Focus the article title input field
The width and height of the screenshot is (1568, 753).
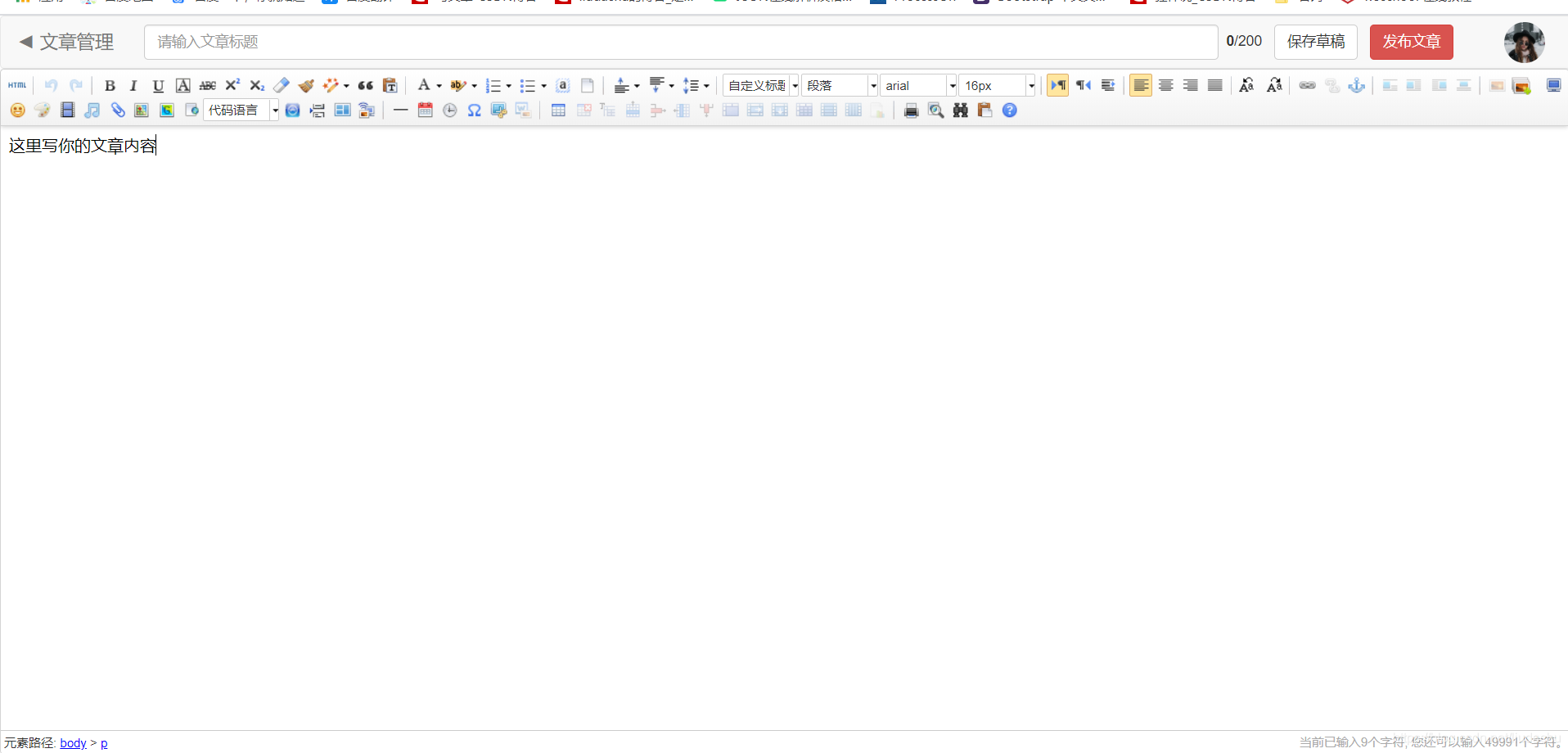click(x=681, y=42)
